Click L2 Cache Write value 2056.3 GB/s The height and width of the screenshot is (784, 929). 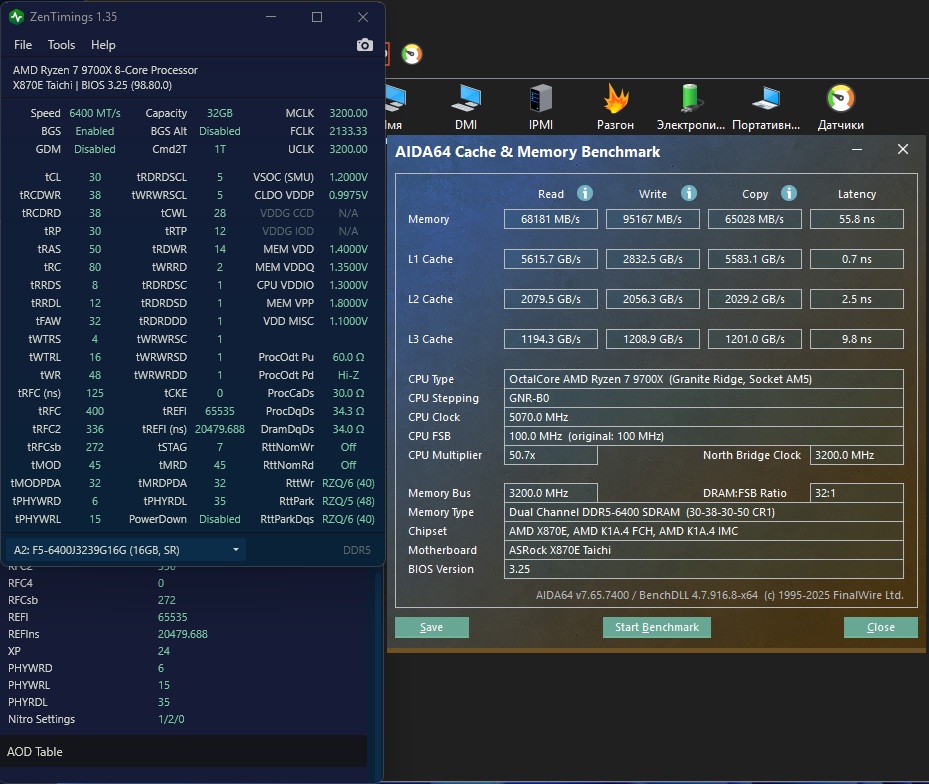(x=652, y=299)
